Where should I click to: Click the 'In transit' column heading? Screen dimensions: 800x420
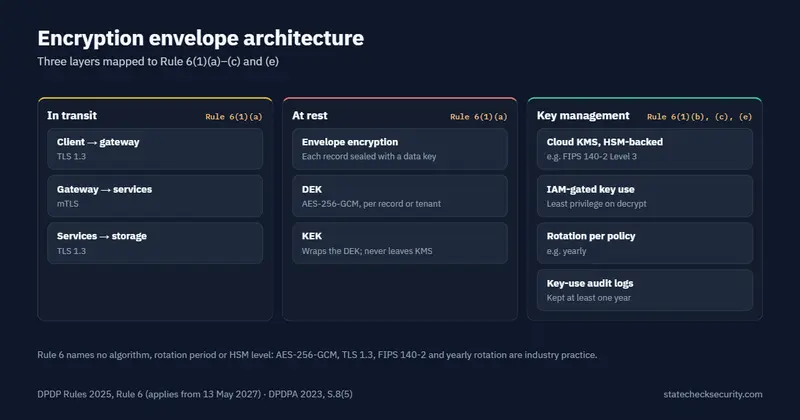coord(72,115)
